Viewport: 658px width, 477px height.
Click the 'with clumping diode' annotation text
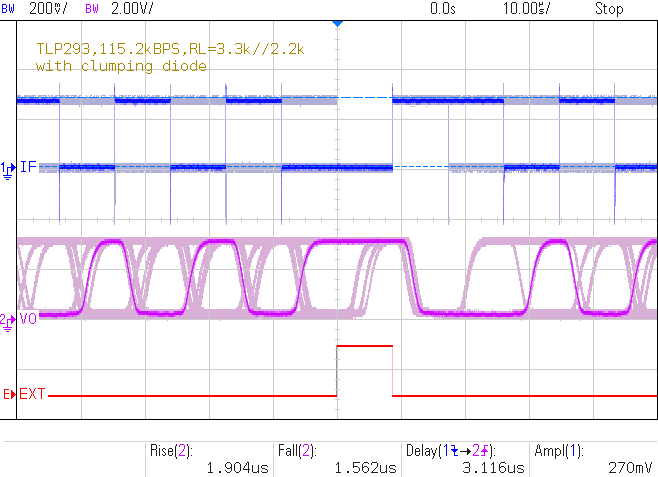[x=121, y=66]
